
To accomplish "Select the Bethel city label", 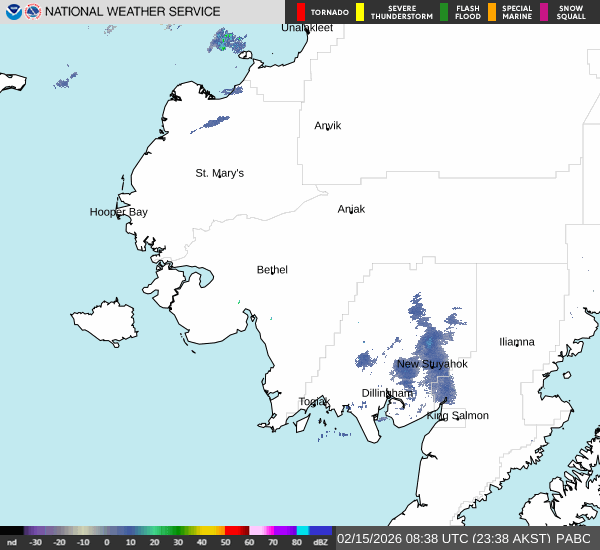I will pyautogui.click(x=272, y=270).
